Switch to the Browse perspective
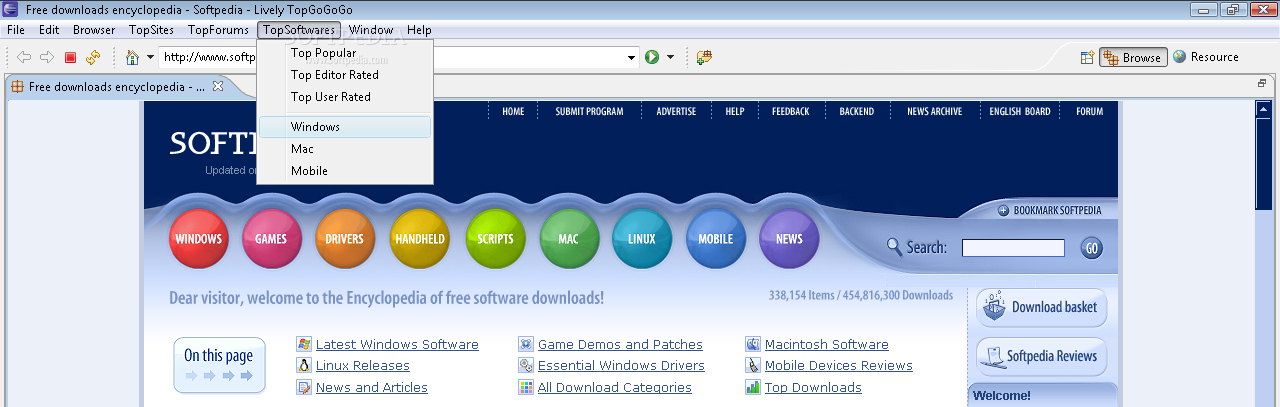 coord(1133,57)
